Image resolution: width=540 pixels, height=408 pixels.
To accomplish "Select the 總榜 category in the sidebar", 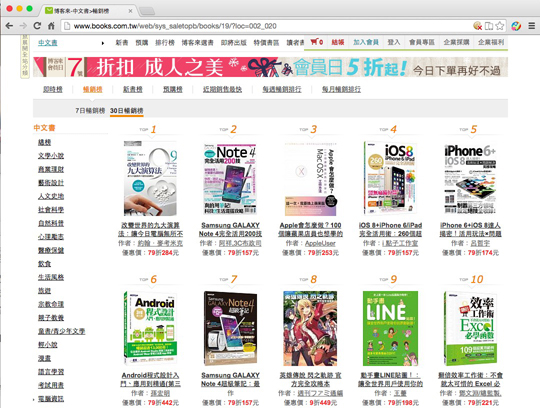I will pos(44,142).
